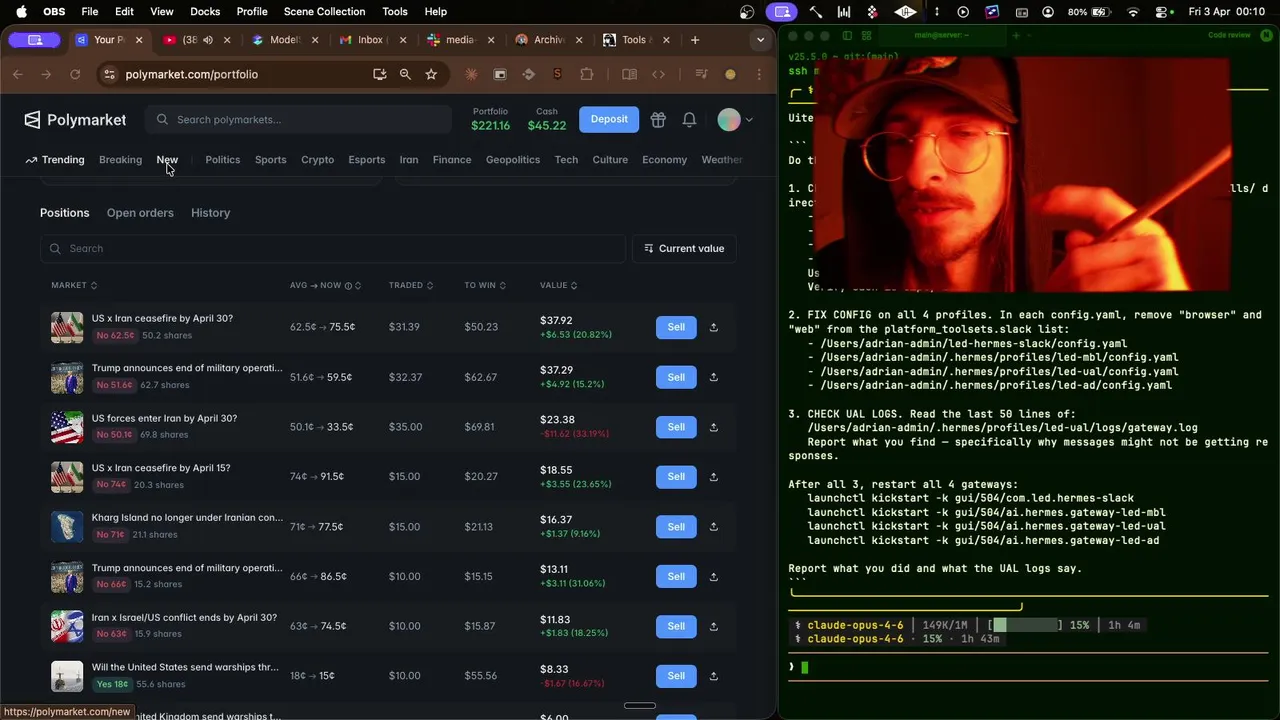Switch to Open orders tab

pos(140,213)
